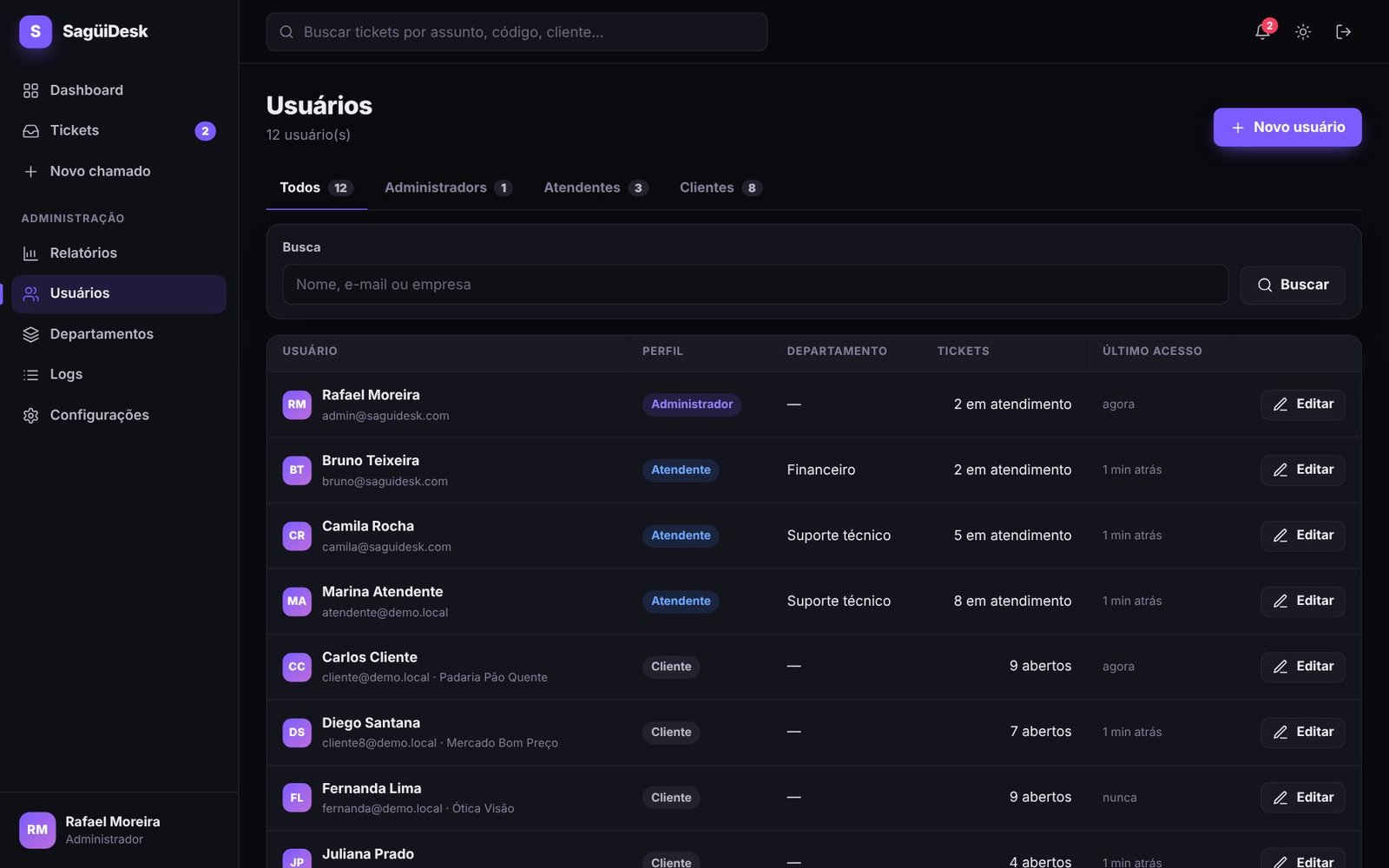Viewport: 1389px width, 868px height.
Task: Create Novo chamado from sidebar
Action: click(119, 172)
